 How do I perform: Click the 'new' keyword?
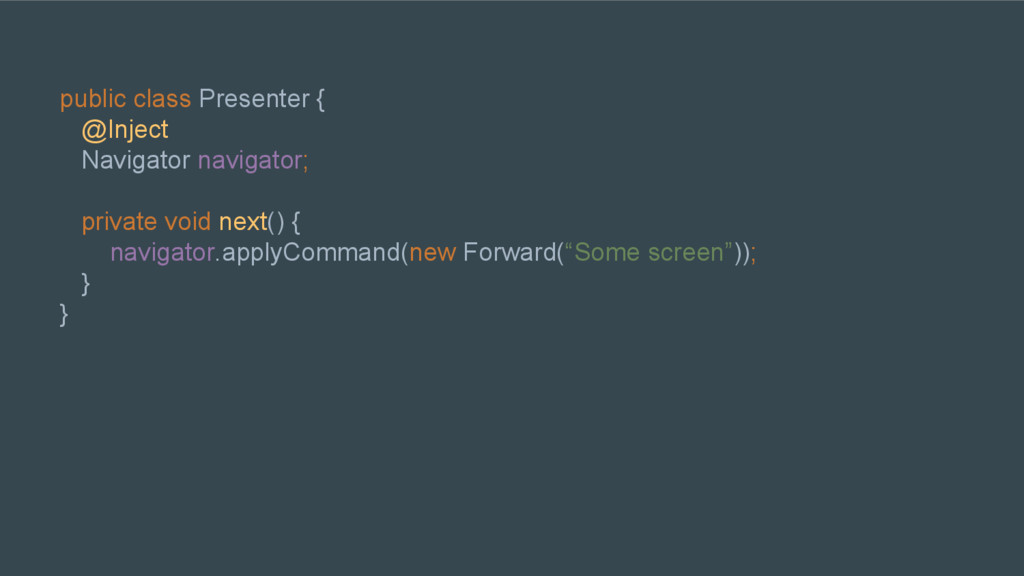coord(432,253)
